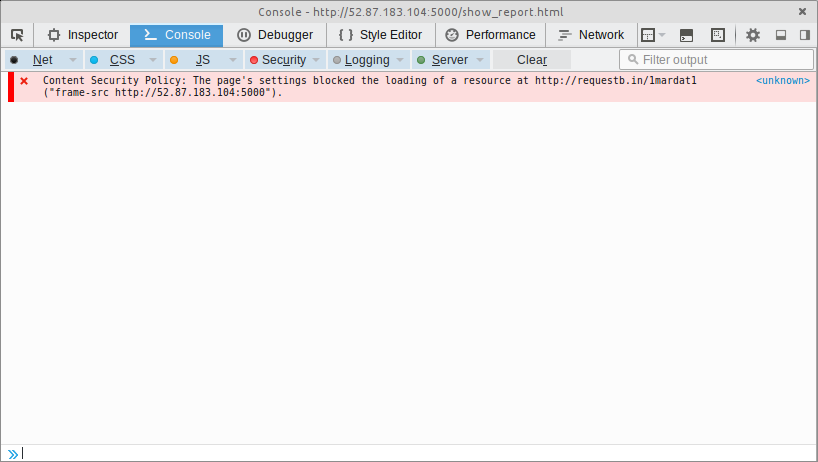Open the <unknown> source link

tap(783, 80)
